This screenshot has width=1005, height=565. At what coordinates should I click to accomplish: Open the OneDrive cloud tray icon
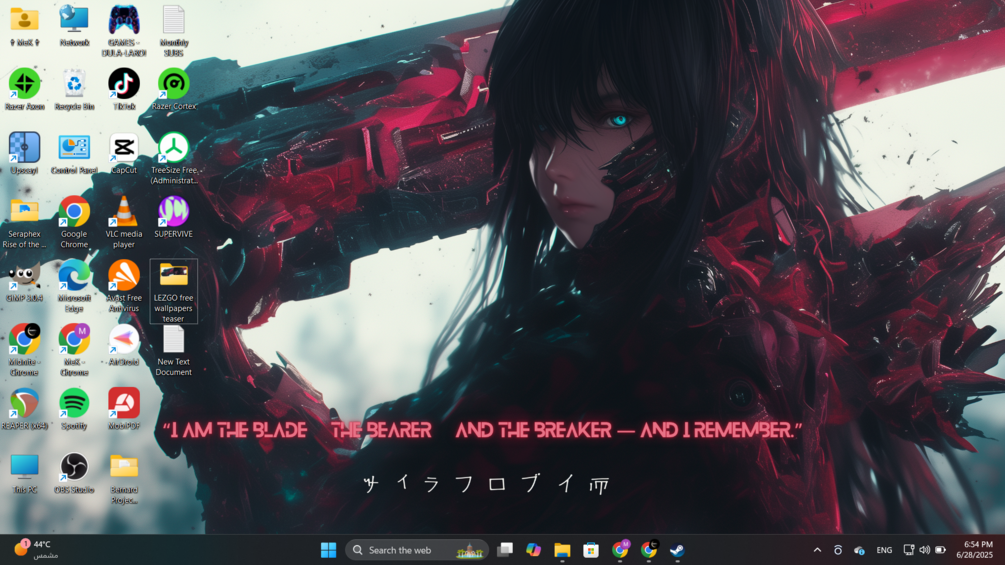[x=859, y=550]
